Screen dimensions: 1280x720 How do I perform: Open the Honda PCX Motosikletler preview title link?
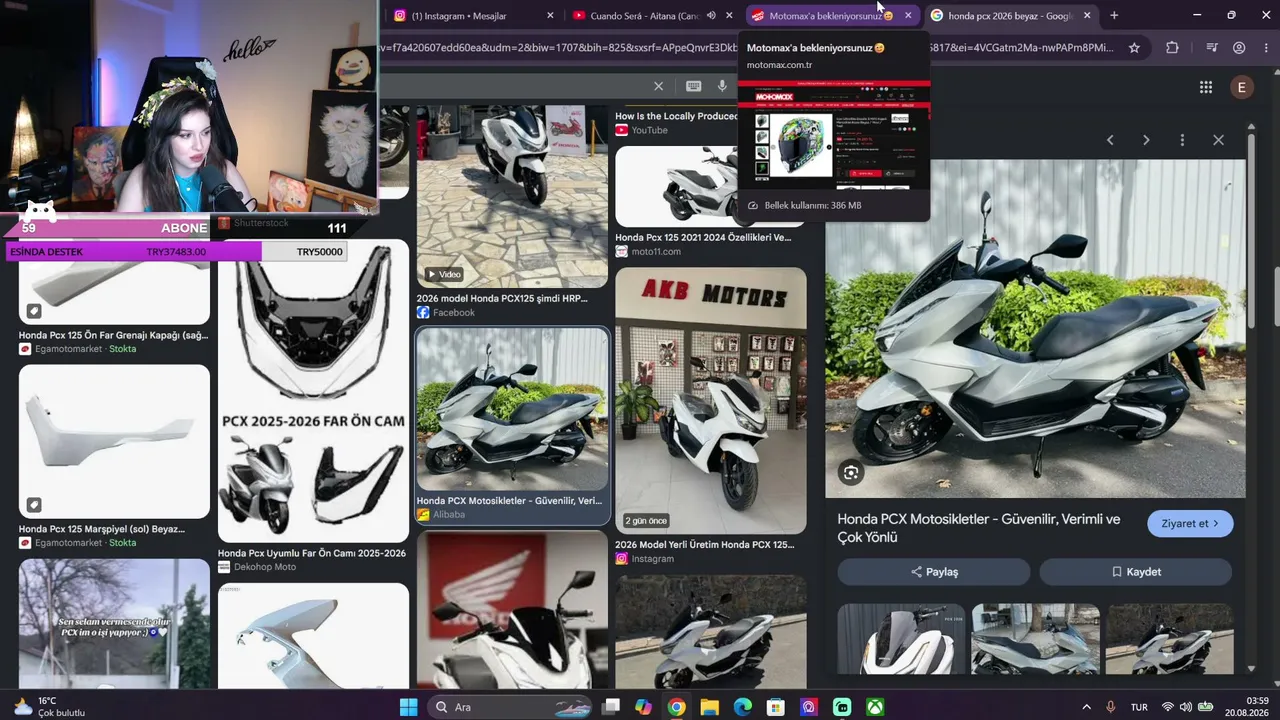[x=979, y=528]
